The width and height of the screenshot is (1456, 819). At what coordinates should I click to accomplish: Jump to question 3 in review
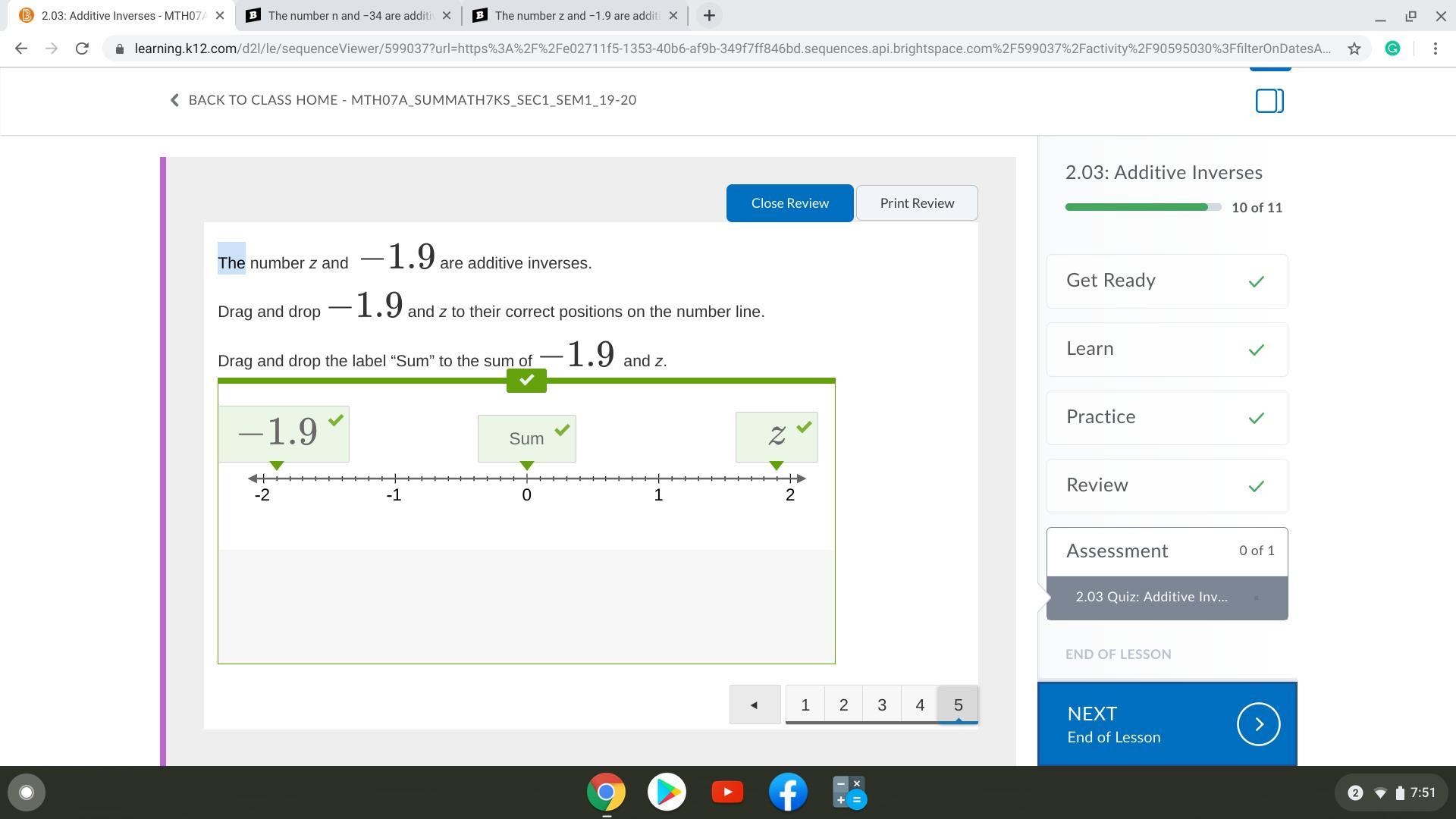tap(881, 705)
